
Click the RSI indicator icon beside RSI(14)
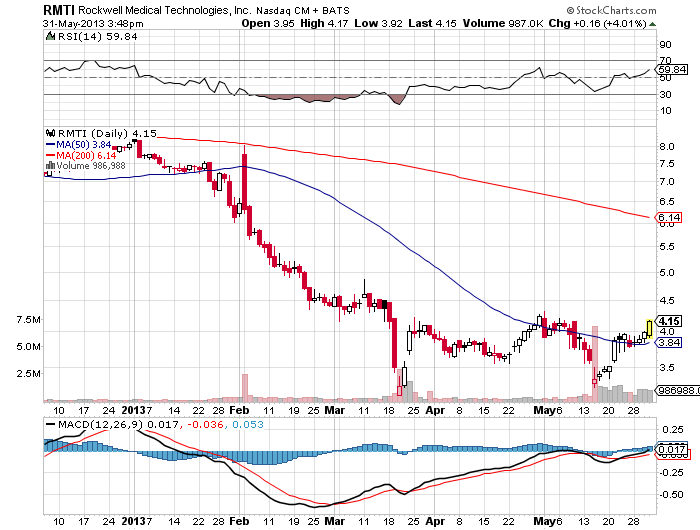(50, 36)
